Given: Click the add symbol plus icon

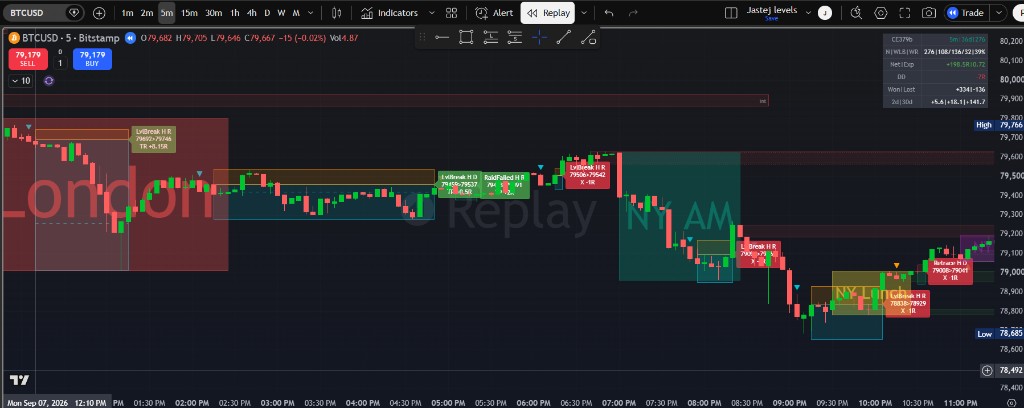Looking at the screenshot, I should pyautogui.click(x=99, y=12).
